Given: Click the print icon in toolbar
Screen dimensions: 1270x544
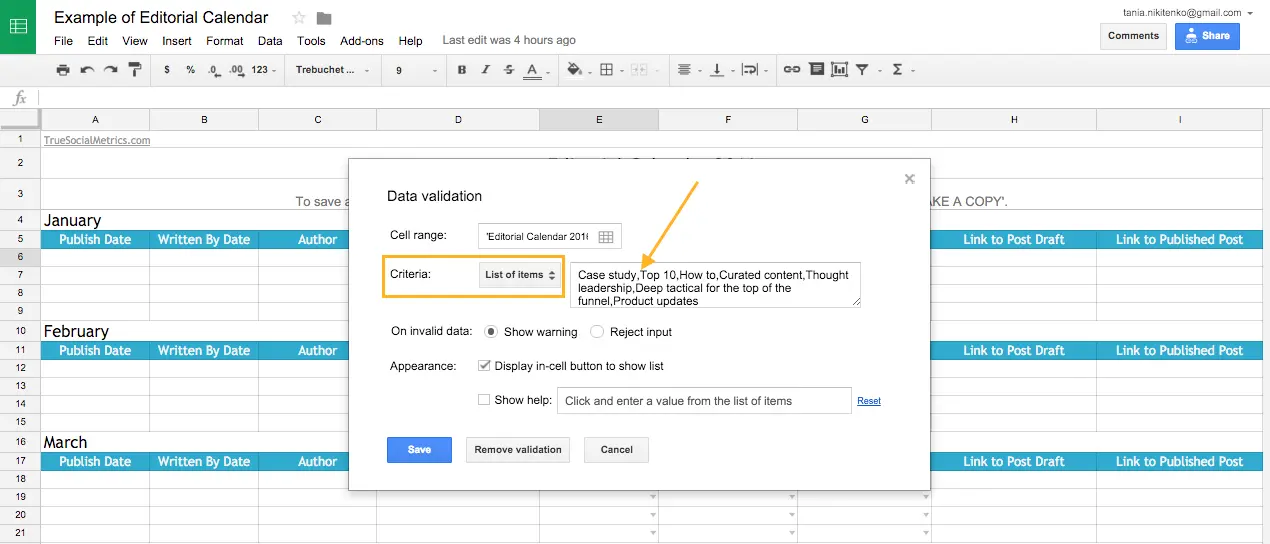Looking at the screenshot, I should 63,70.
